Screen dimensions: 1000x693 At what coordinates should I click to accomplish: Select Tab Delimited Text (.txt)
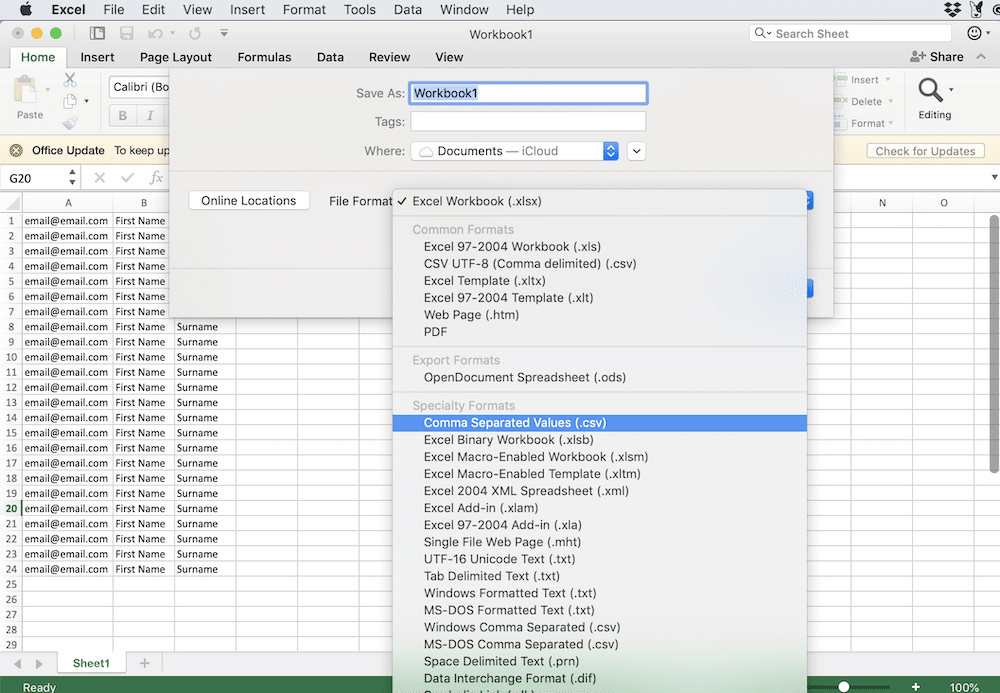coord(599,576)
